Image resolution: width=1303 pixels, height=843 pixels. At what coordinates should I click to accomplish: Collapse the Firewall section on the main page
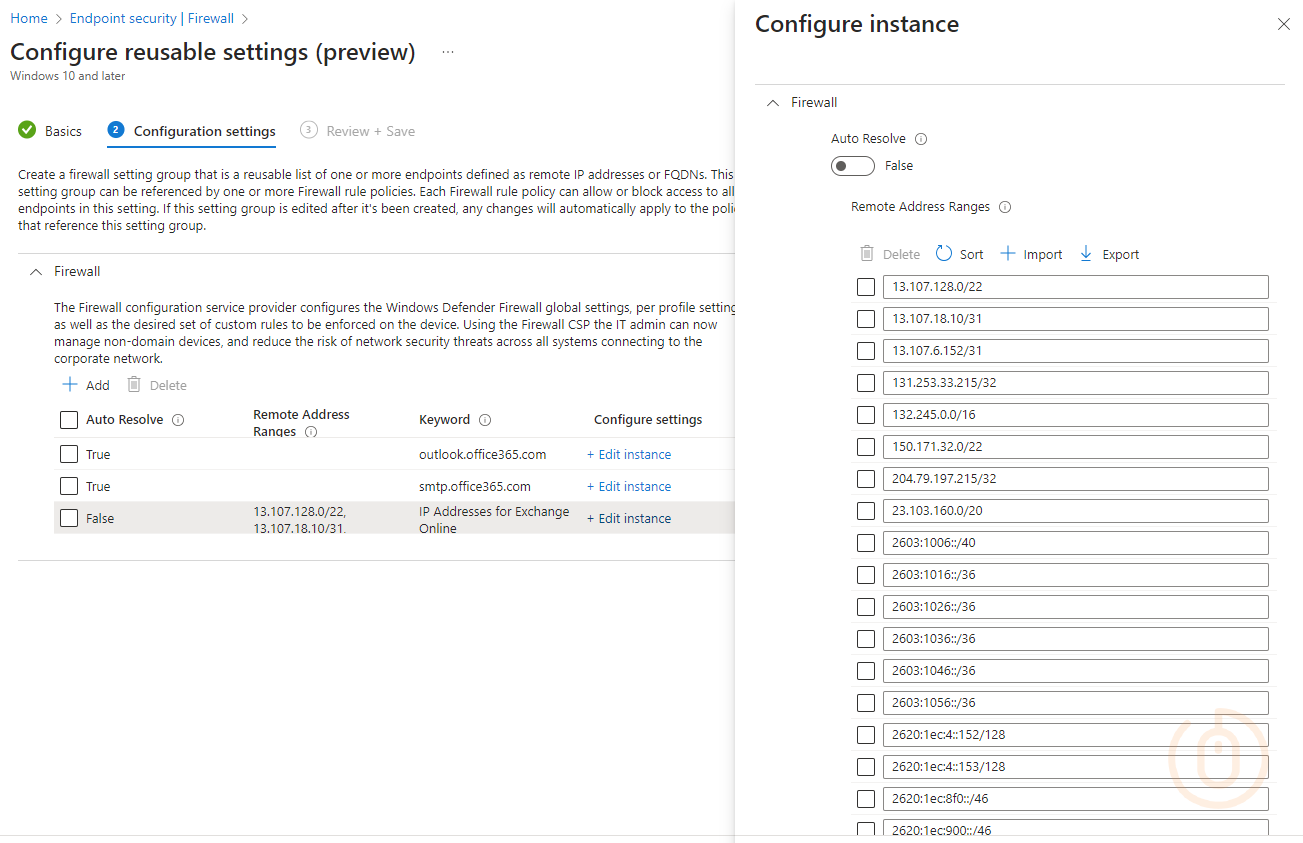[x=36, y=271]
